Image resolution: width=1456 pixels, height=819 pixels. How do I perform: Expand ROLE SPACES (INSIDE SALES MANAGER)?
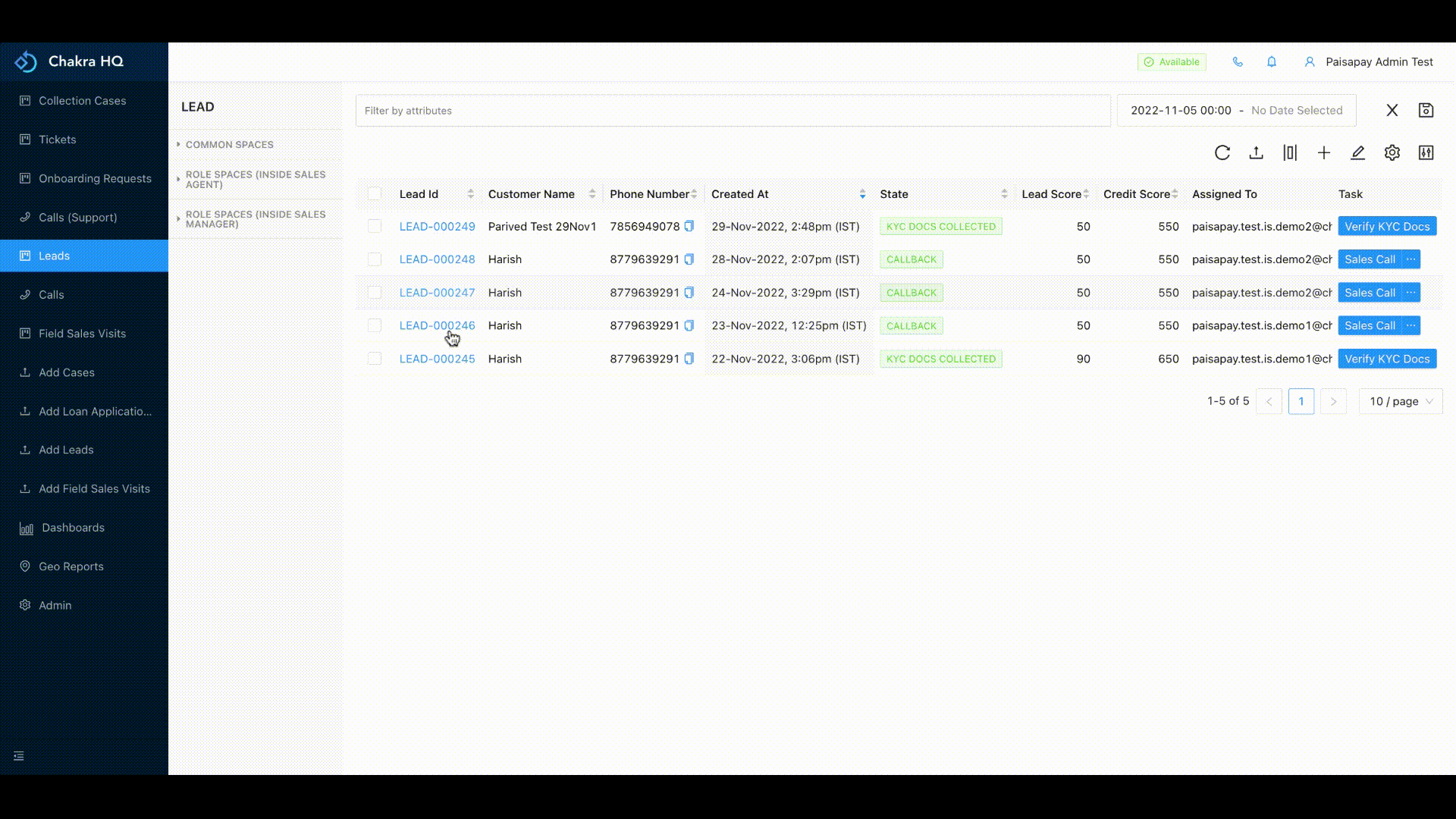(x=255, y=219)
